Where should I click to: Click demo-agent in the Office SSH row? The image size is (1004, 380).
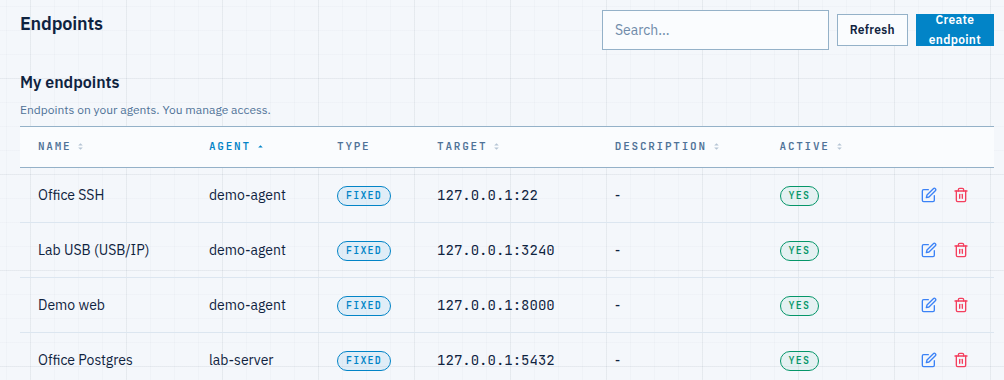click(x=247, y=195)
